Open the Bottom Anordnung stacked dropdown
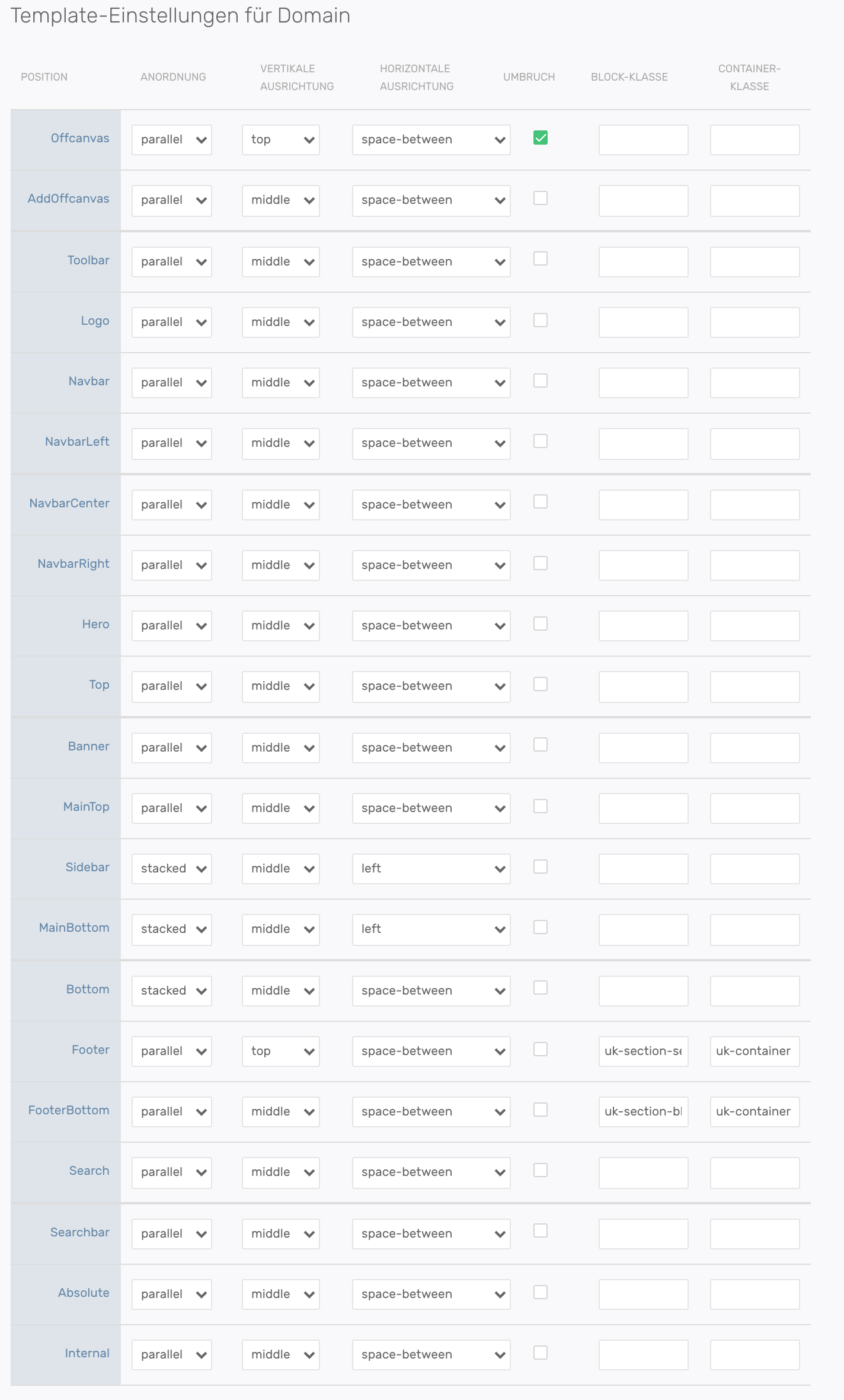Image resolution: width=844 pixels, height=1400 pixels. [172, 991]
